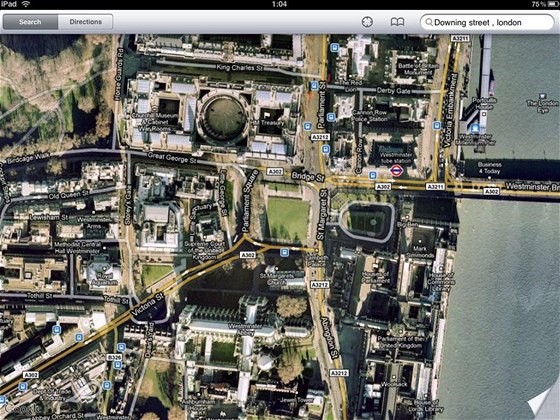Tap the 'Business 4 Today' label
Screen dimensions: 560x420
tap(490, 168)
